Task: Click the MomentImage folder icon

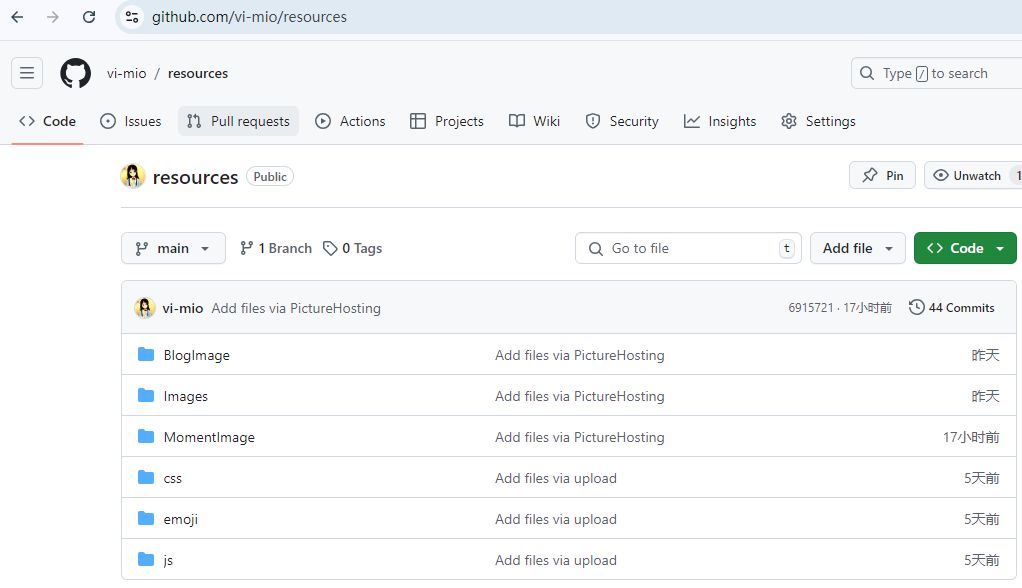Action: (146, 437)
